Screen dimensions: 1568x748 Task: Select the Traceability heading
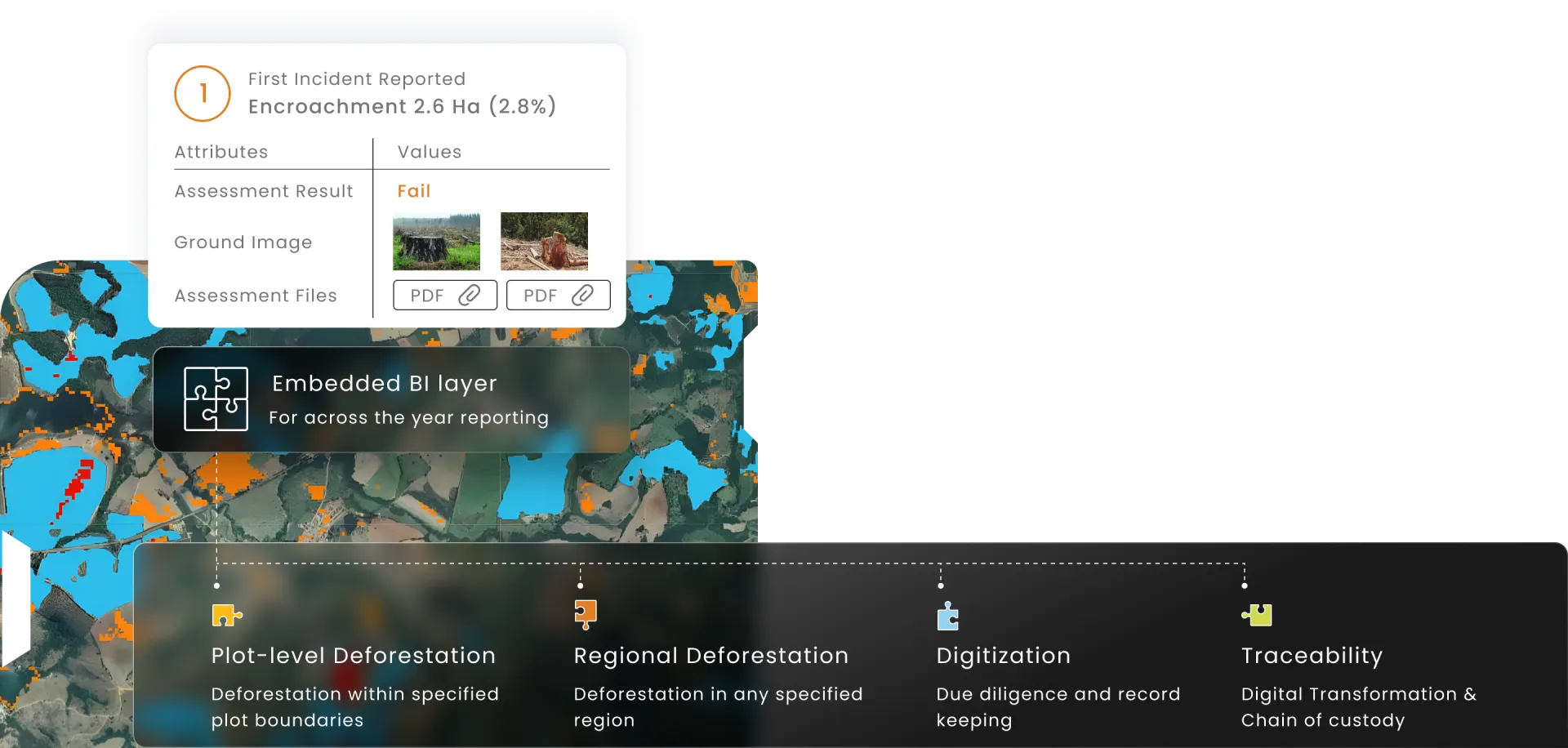1312,656
